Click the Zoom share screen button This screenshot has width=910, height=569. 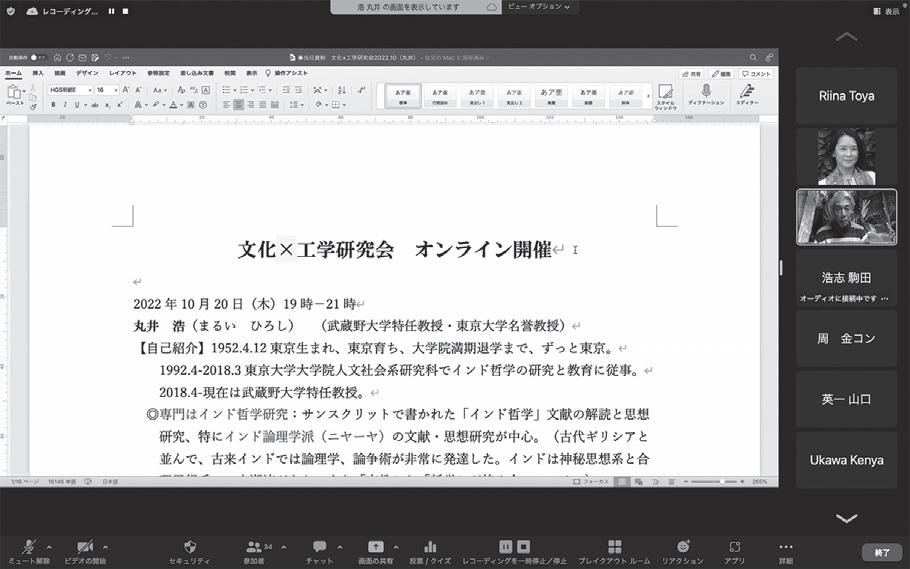coord(375,551)
